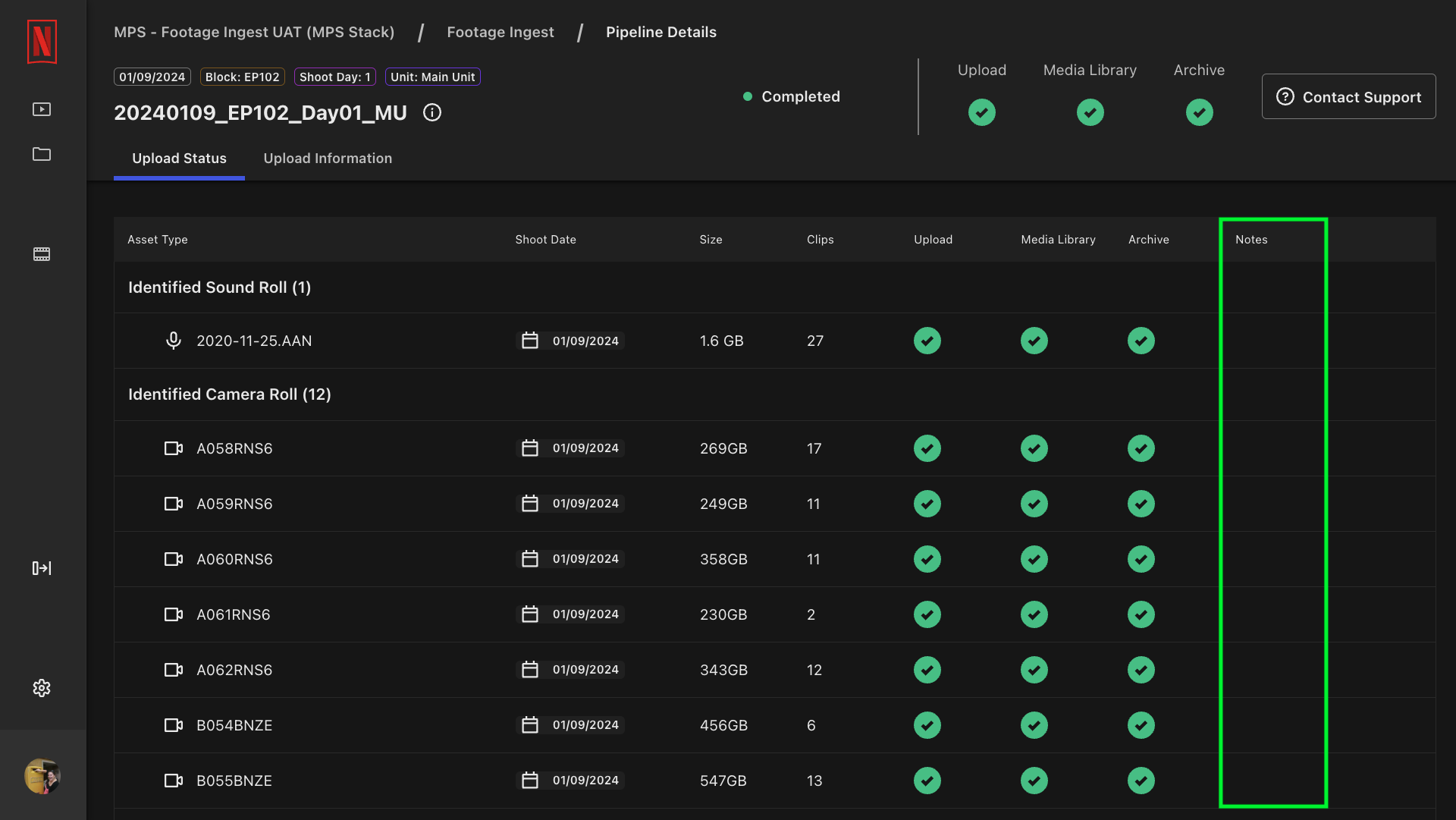Open the user profile avatar

tap(42, 776)
